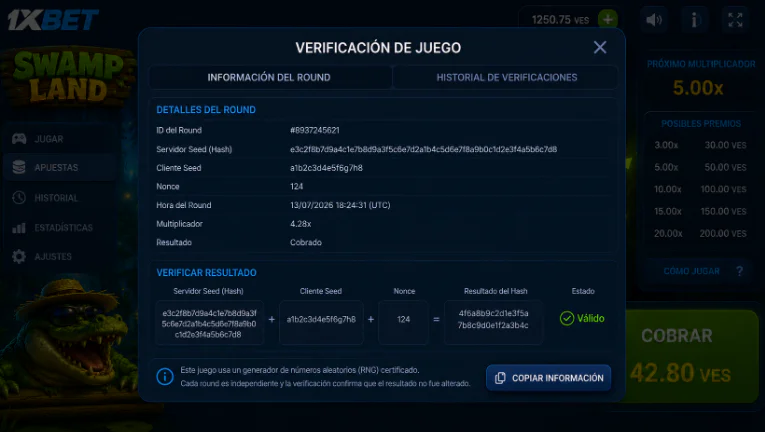This screenshot has height=432, width=765.
Task: Click the 20.00x prize row
Action: click(700, 233)
